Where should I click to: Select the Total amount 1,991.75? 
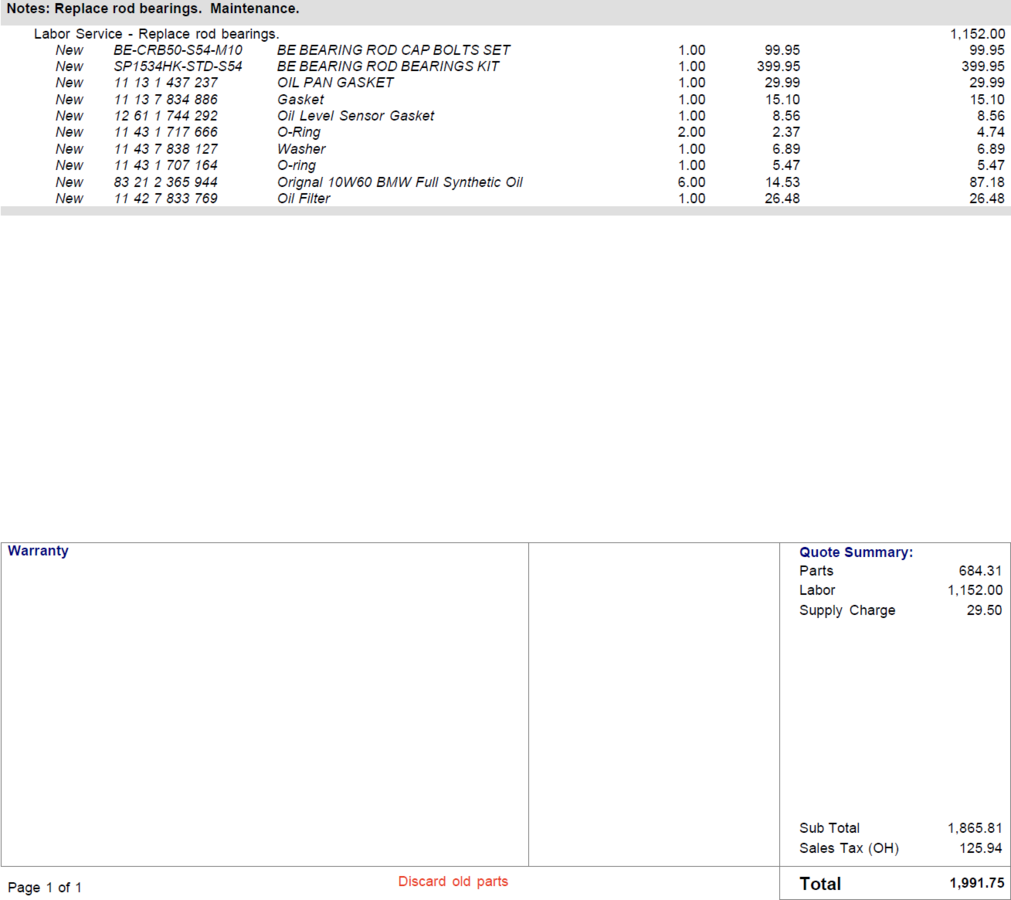coord(976,884)
